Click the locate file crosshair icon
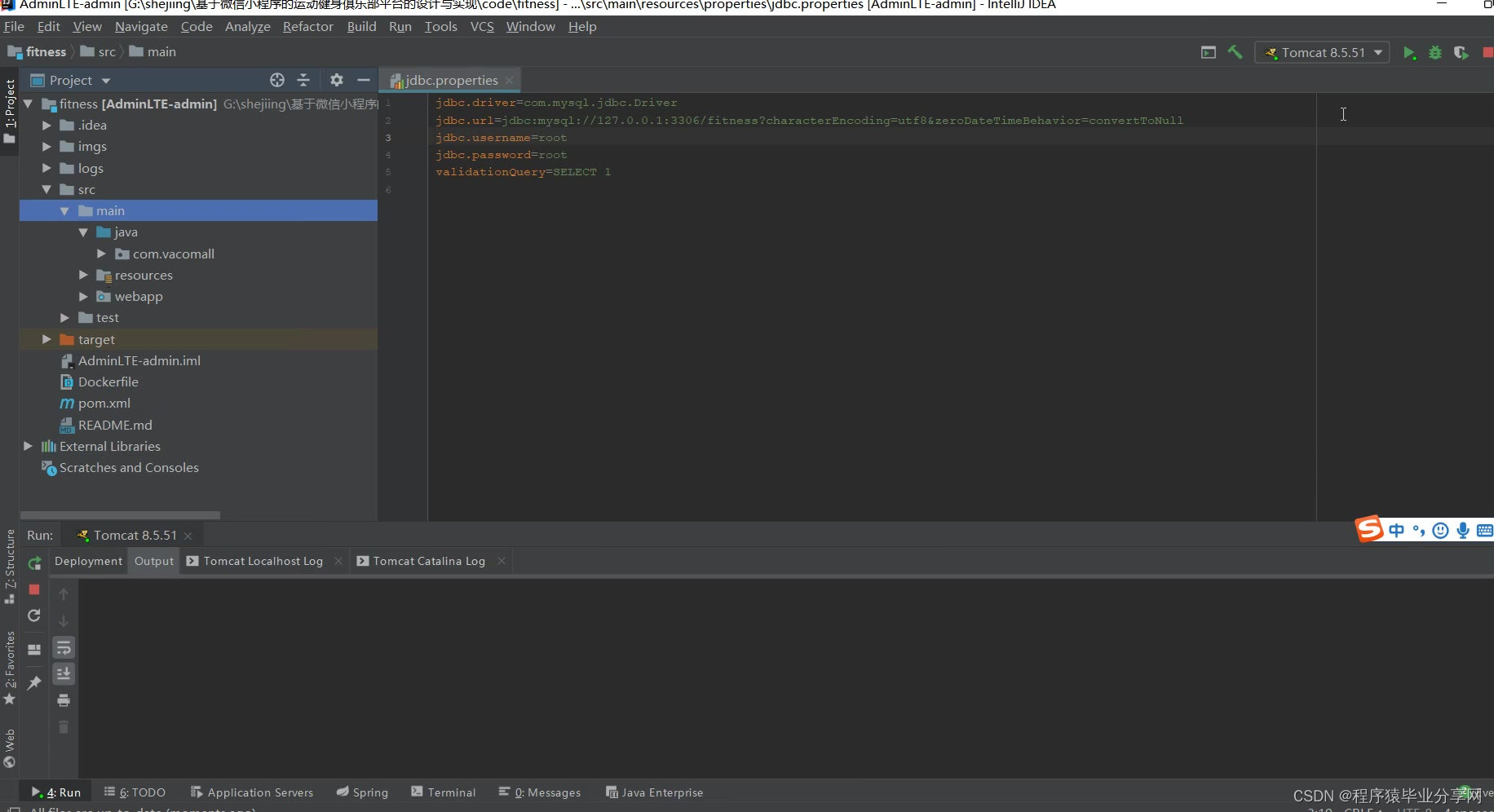 coord(277,80)
